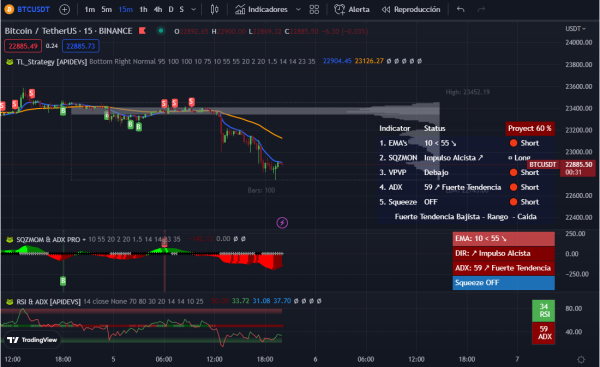
Task: Select the TL_Strategy [APIDEVs] indicator legend
Action: [x=52, y=62]
